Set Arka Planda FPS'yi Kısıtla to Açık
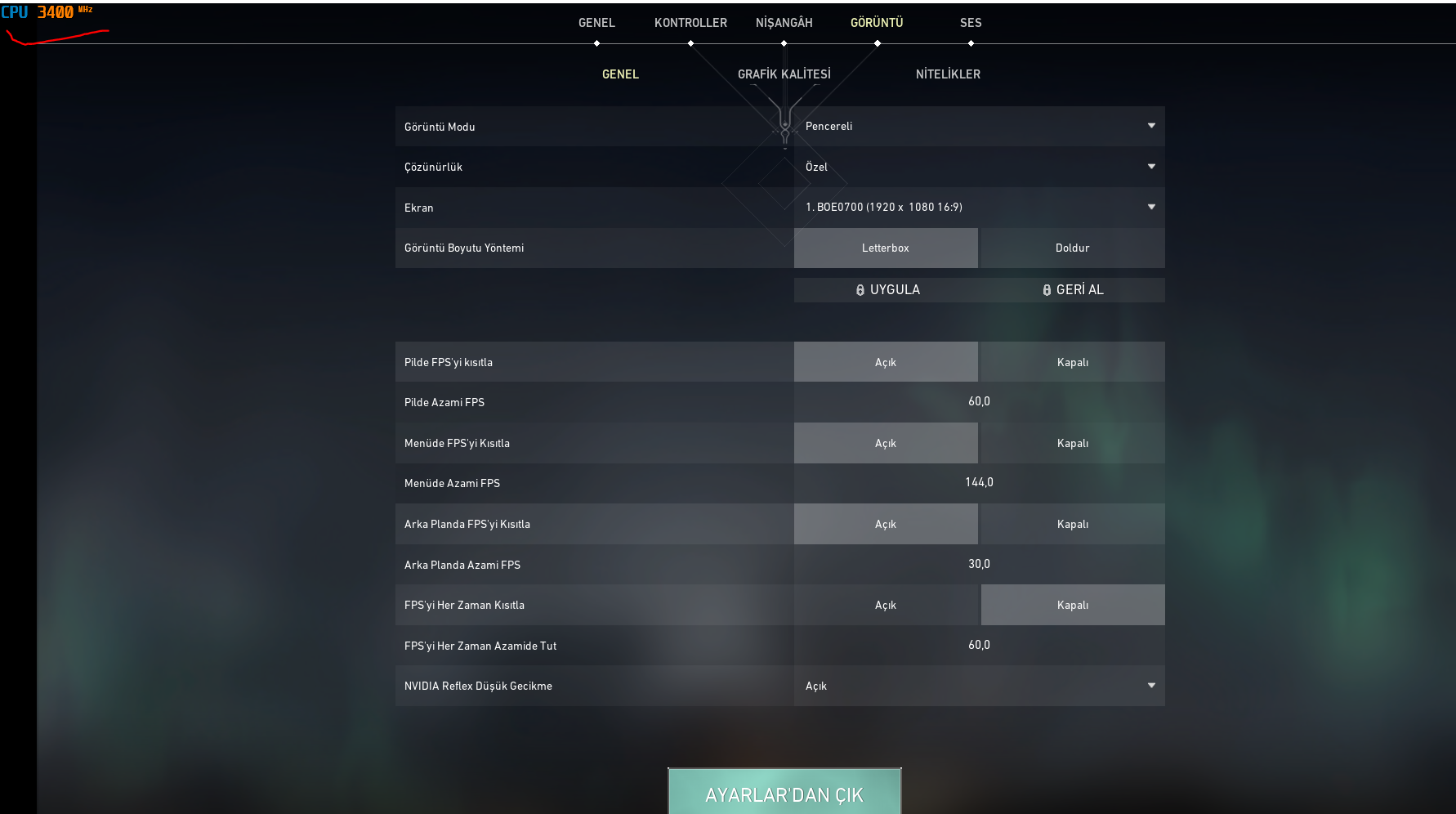The width and height of the screenshot is (1456, 814). tap(886, 524)
